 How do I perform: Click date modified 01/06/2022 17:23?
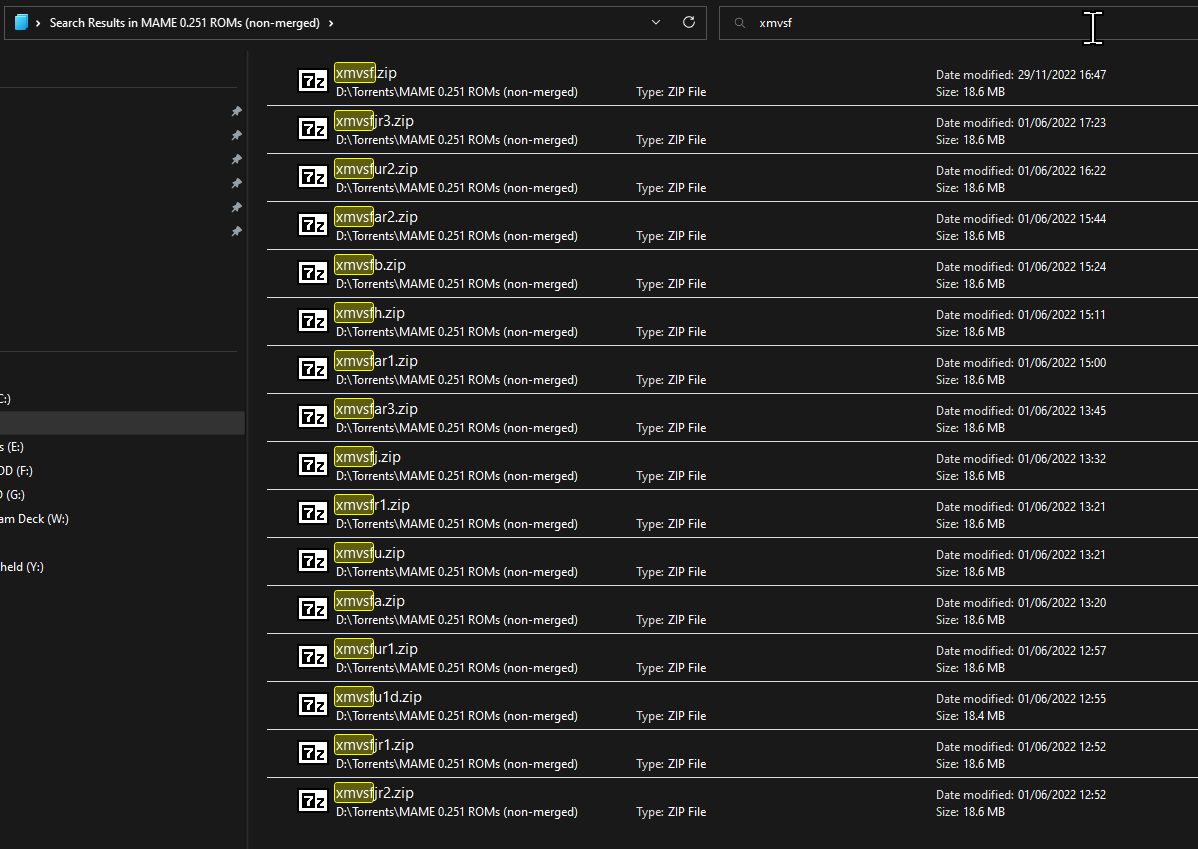tap(1021, 123)
